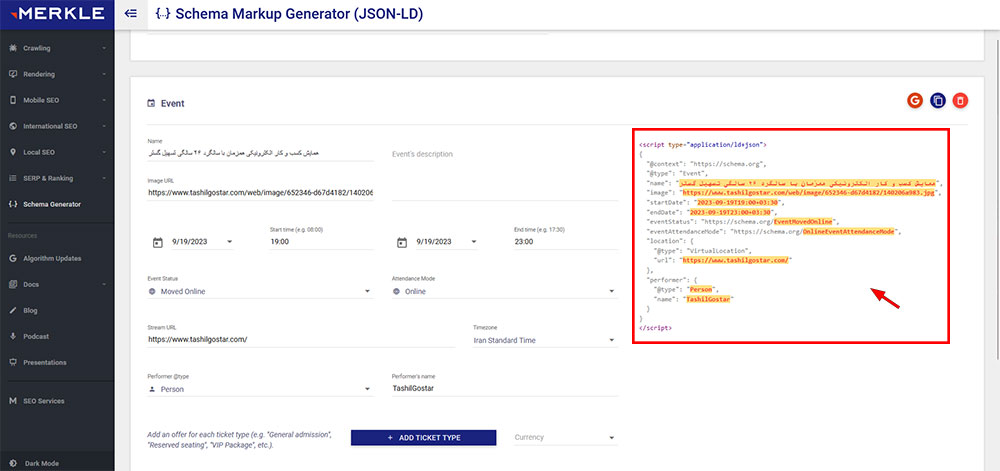
Task: Delete the Event schema with the red trash icon
Action: [960, 100]
